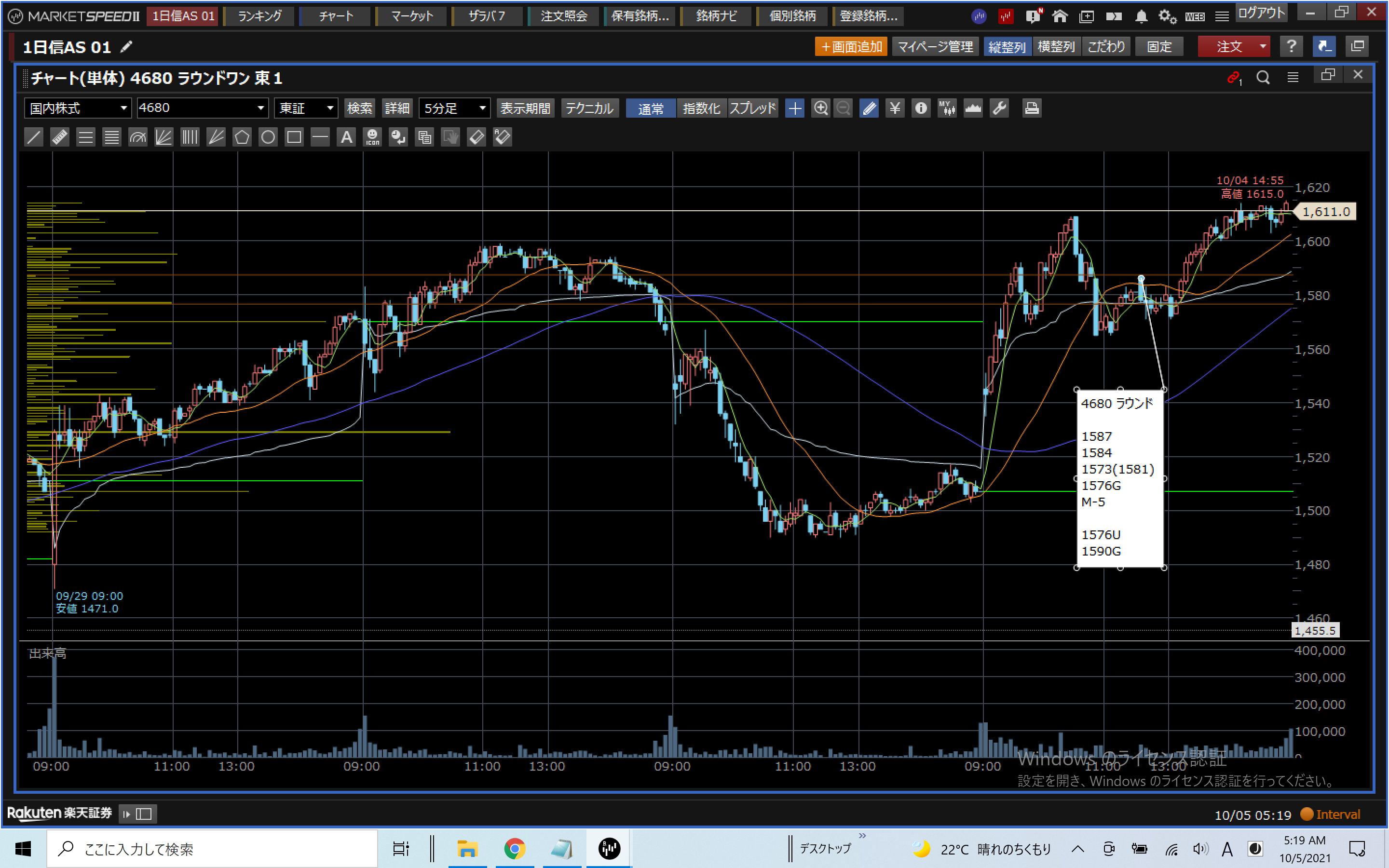Select the pentagon polygon drawing tool

(x=242, y=137)
